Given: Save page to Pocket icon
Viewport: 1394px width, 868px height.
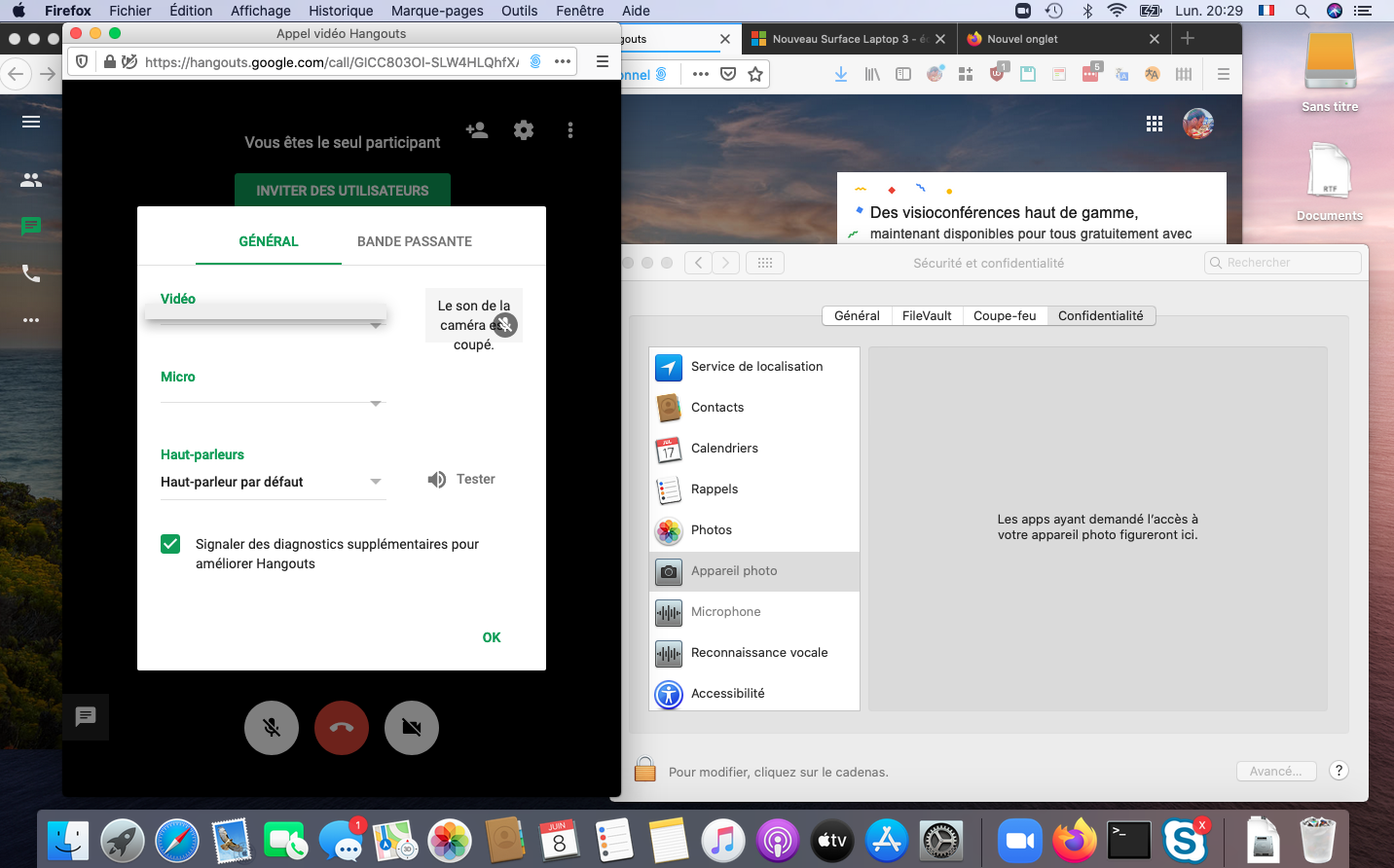Looking at the screenshot, I should (728, 74).
